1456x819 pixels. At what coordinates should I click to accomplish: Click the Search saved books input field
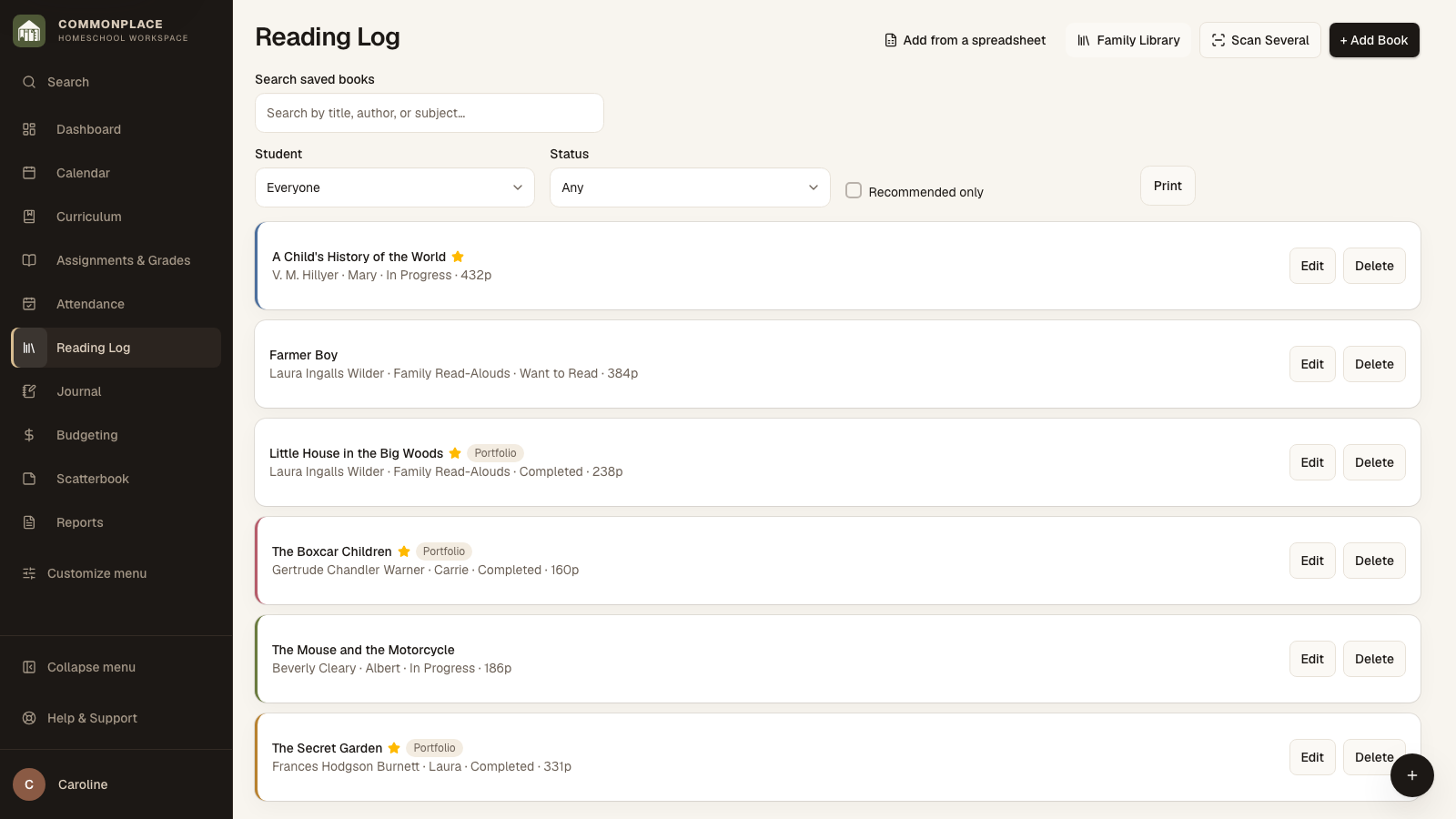(x=430, y=113)
